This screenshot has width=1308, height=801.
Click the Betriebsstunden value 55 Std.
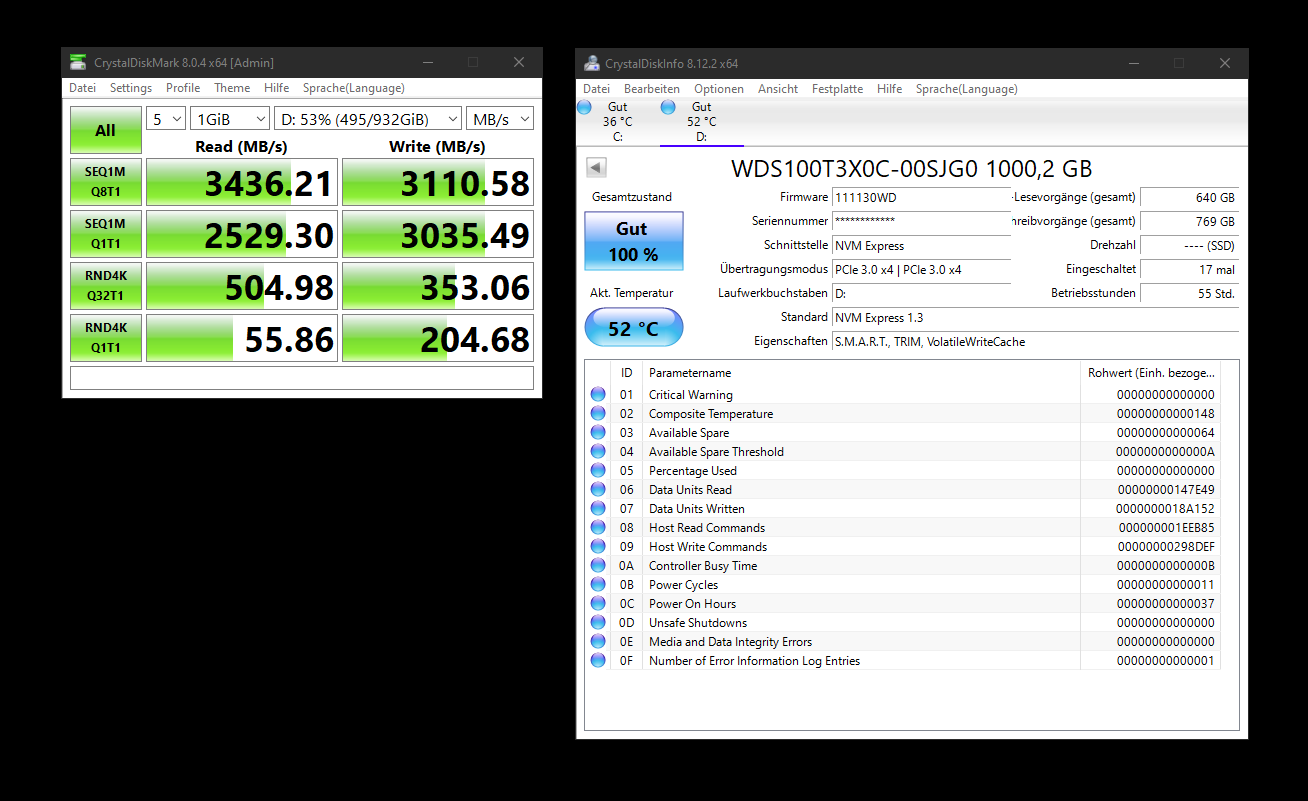point(1189,293)
